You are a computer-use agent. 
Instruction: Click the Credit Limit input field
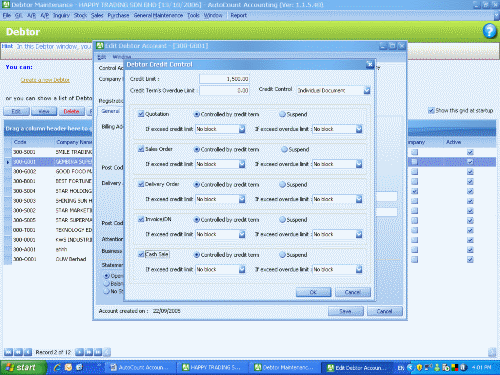click(224, 79)
